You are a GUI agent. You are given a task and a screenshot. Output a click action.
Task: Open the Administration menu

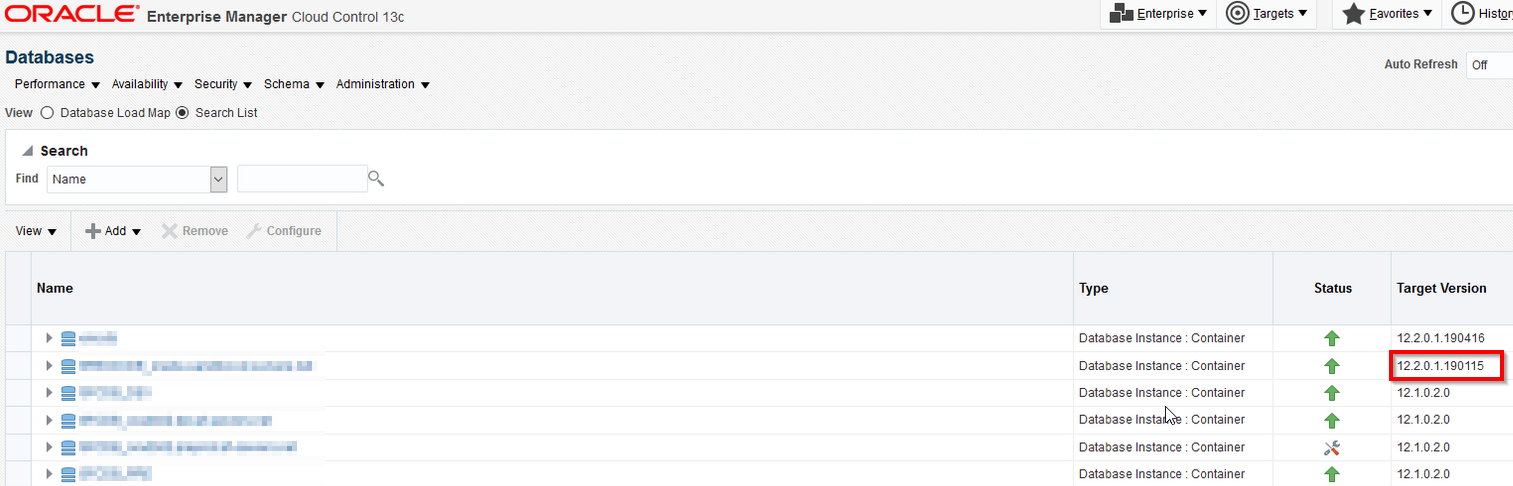pyautogui.click(x=383, y=84)
